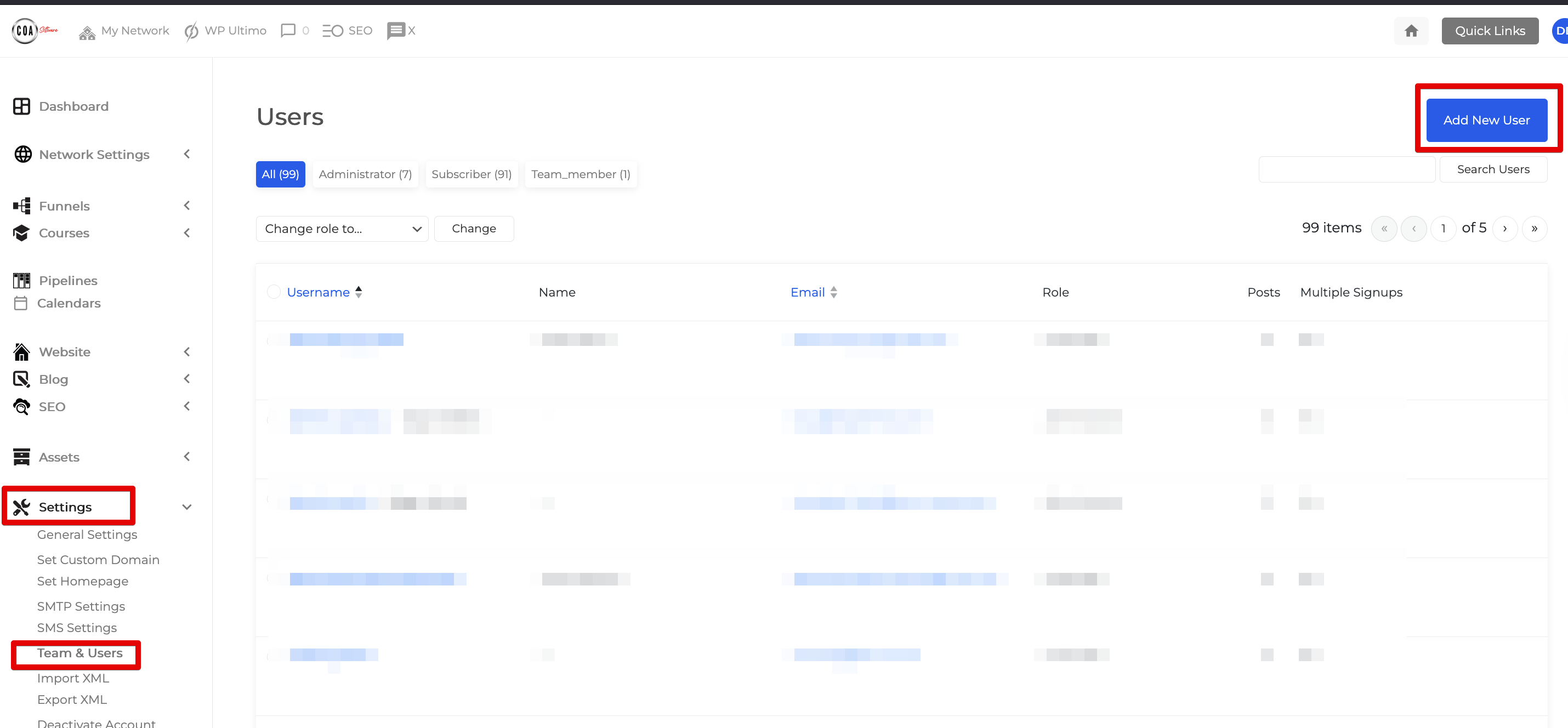Open Team & Users settings page
Image resolution: width=1568 pixels, height=728 pixels.
pyautogui.click(x=79, y=652)
